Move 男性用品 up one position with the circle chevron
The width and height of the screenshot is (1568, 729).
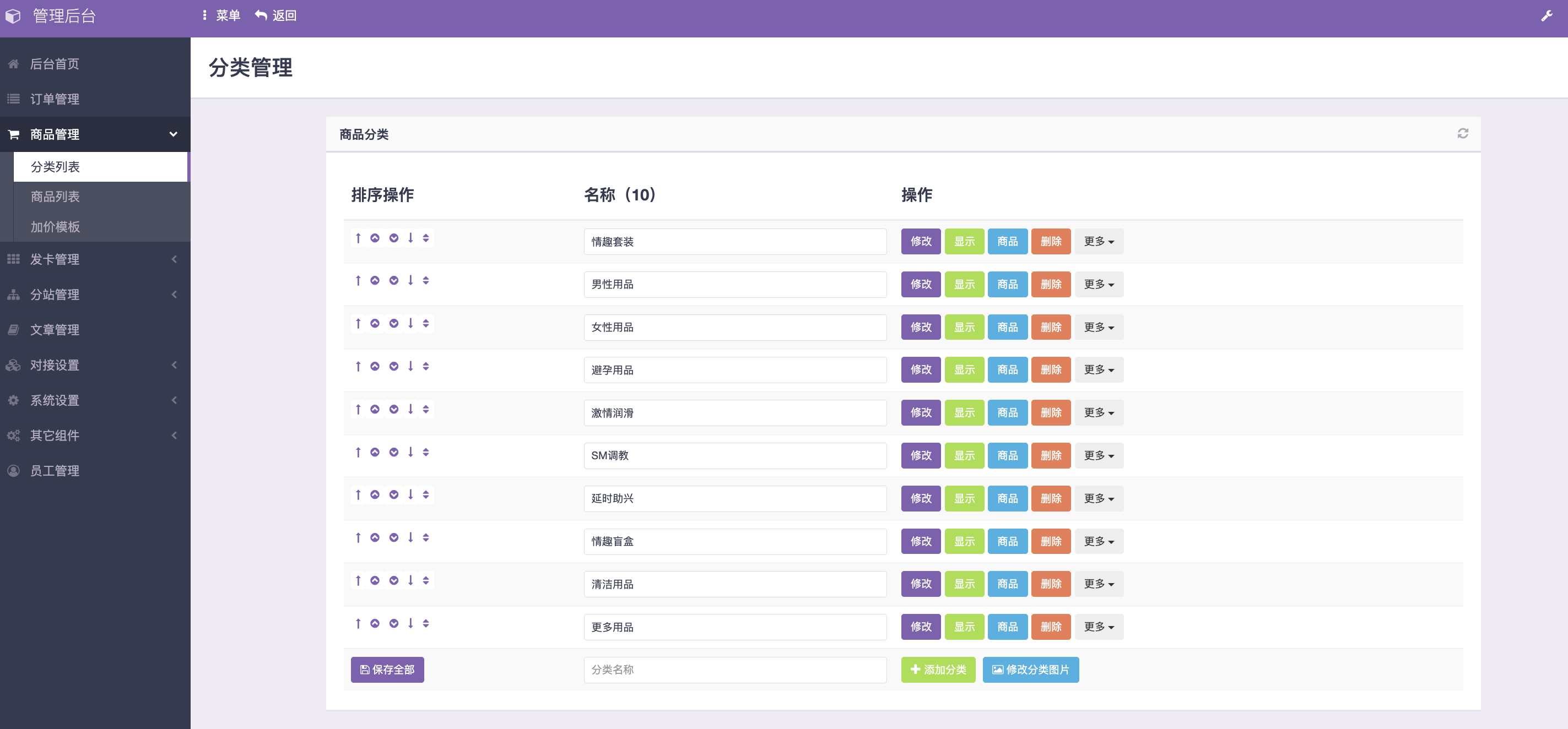(x=375, y=280)
